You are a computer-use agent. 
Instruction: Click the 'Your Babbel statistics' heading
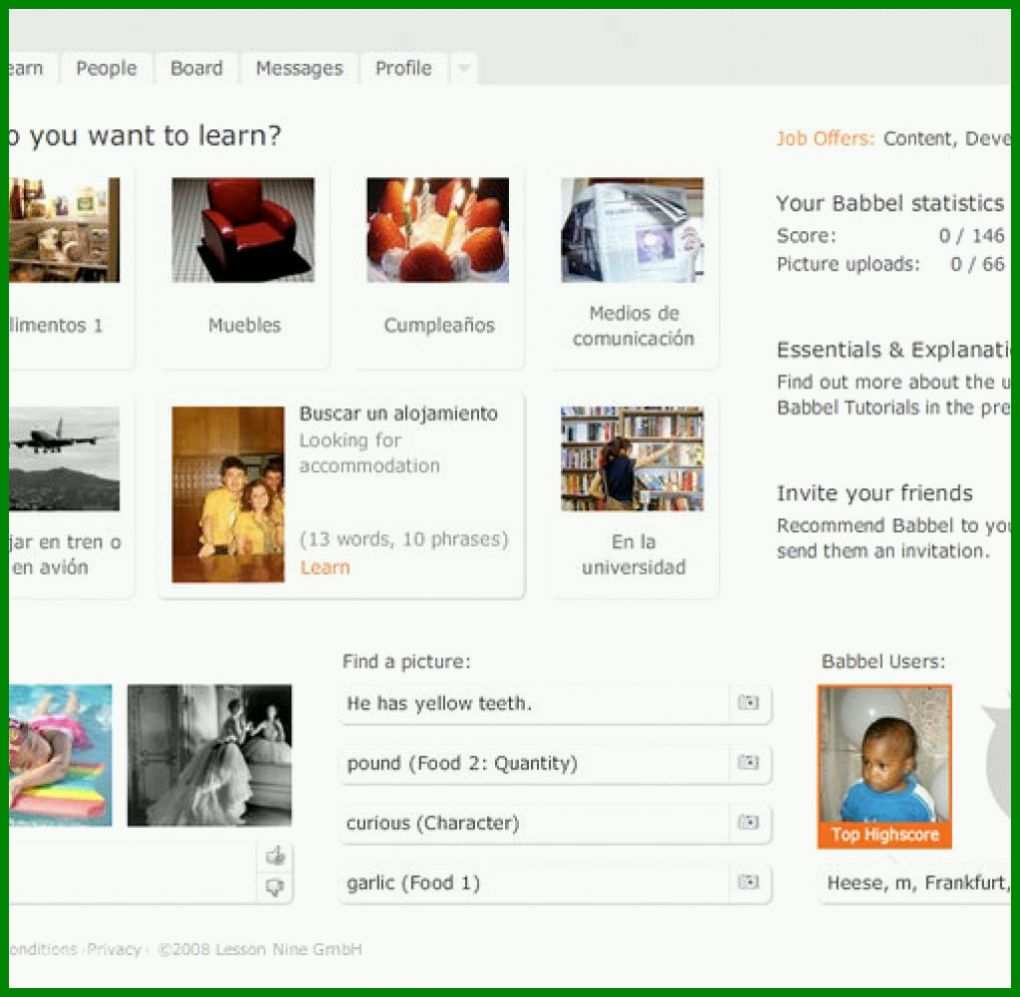[x=890, y=204]
